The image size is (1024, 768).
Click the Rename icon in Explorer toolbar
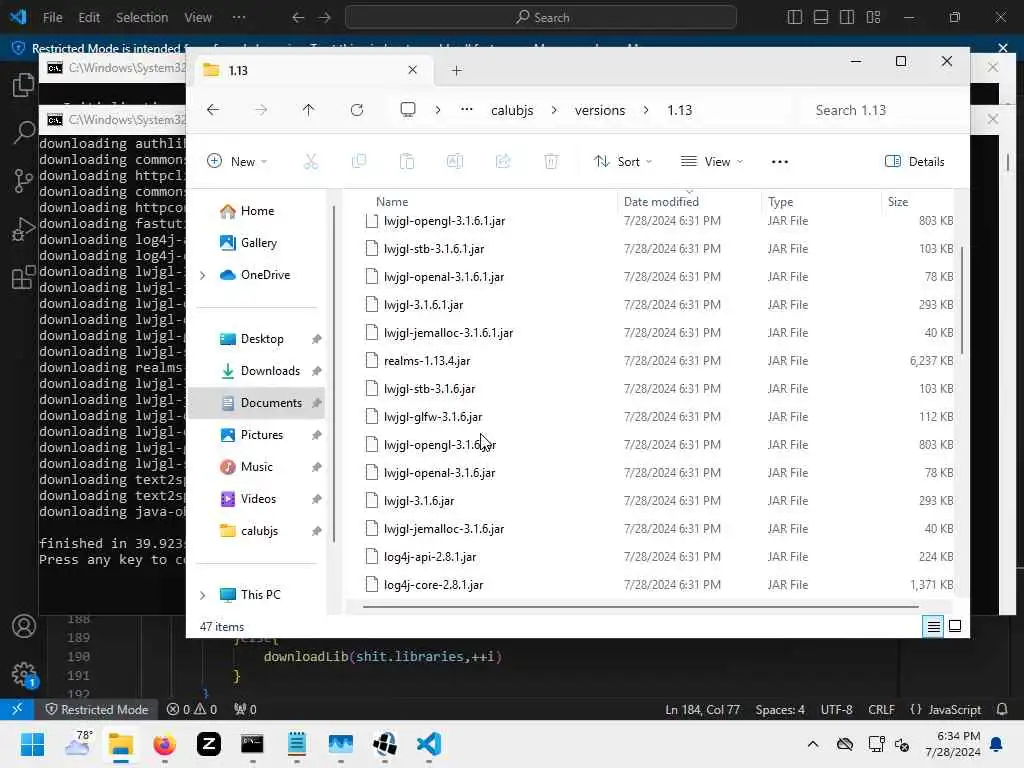[x=455, y=161]
